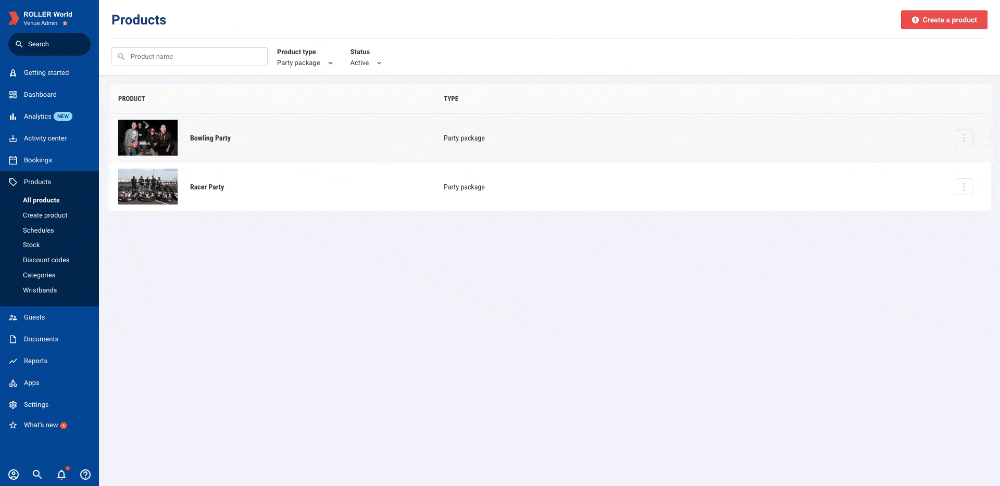Click Create a product button

(944, 20)
